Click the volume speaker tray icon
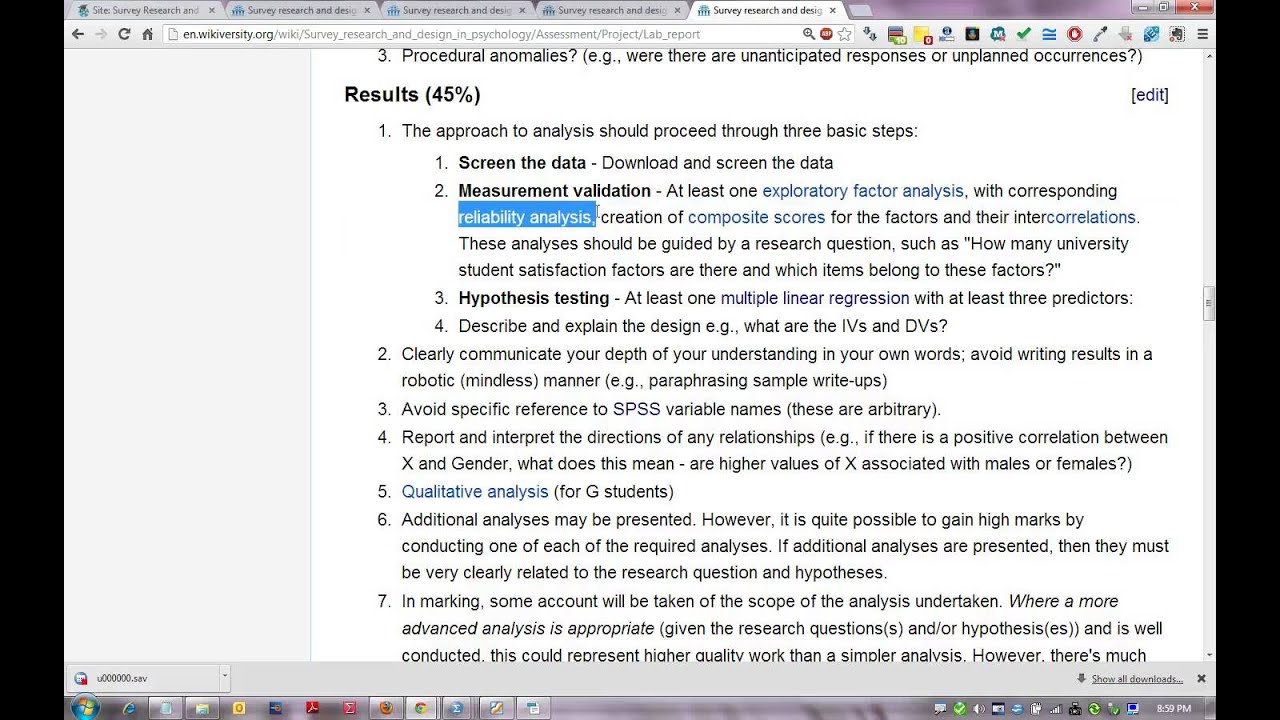Viewport: 1280px width, 720px height. [978, 708]
